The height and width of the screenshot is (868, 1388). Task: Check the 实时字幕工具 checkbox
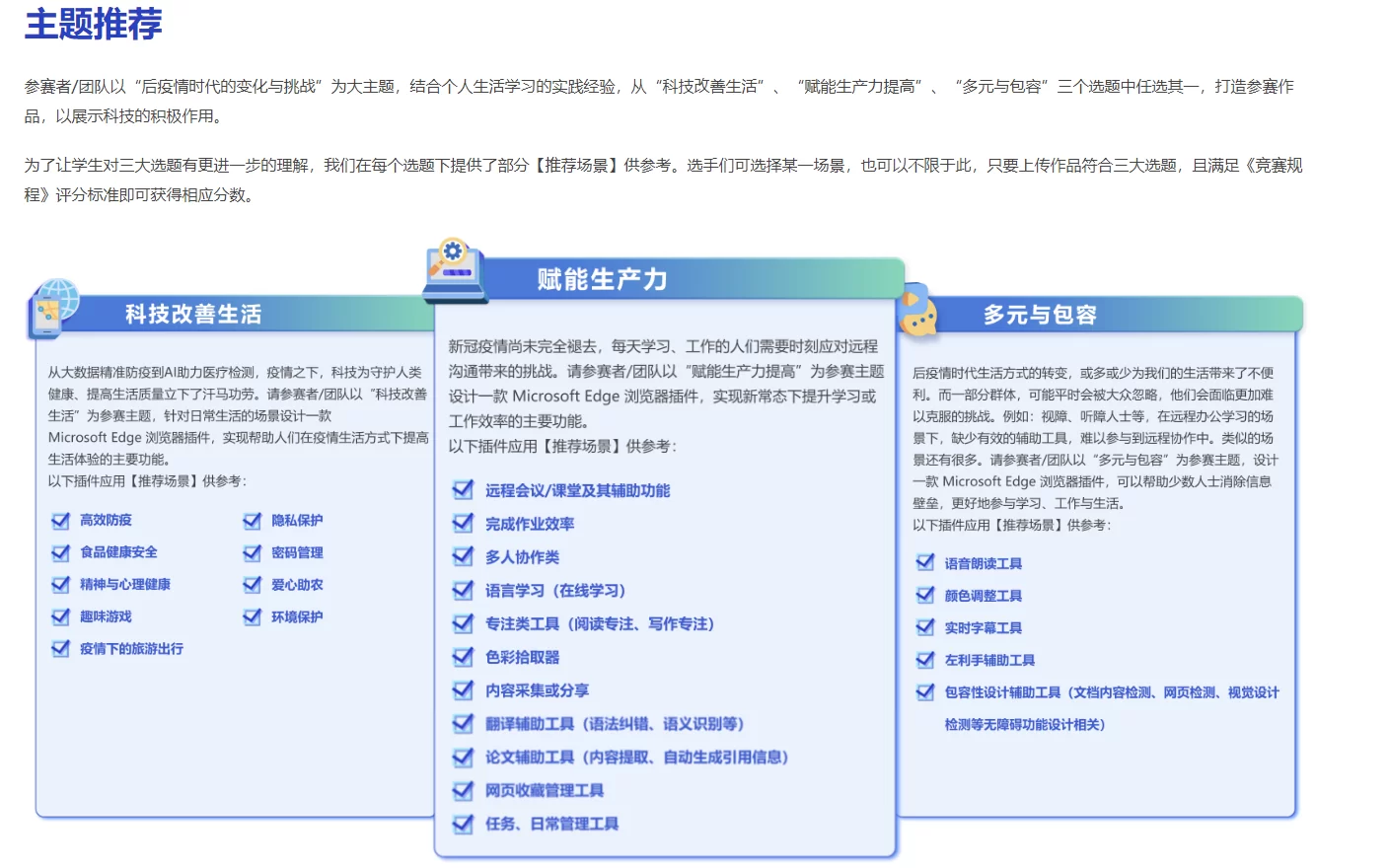[924, 626]
